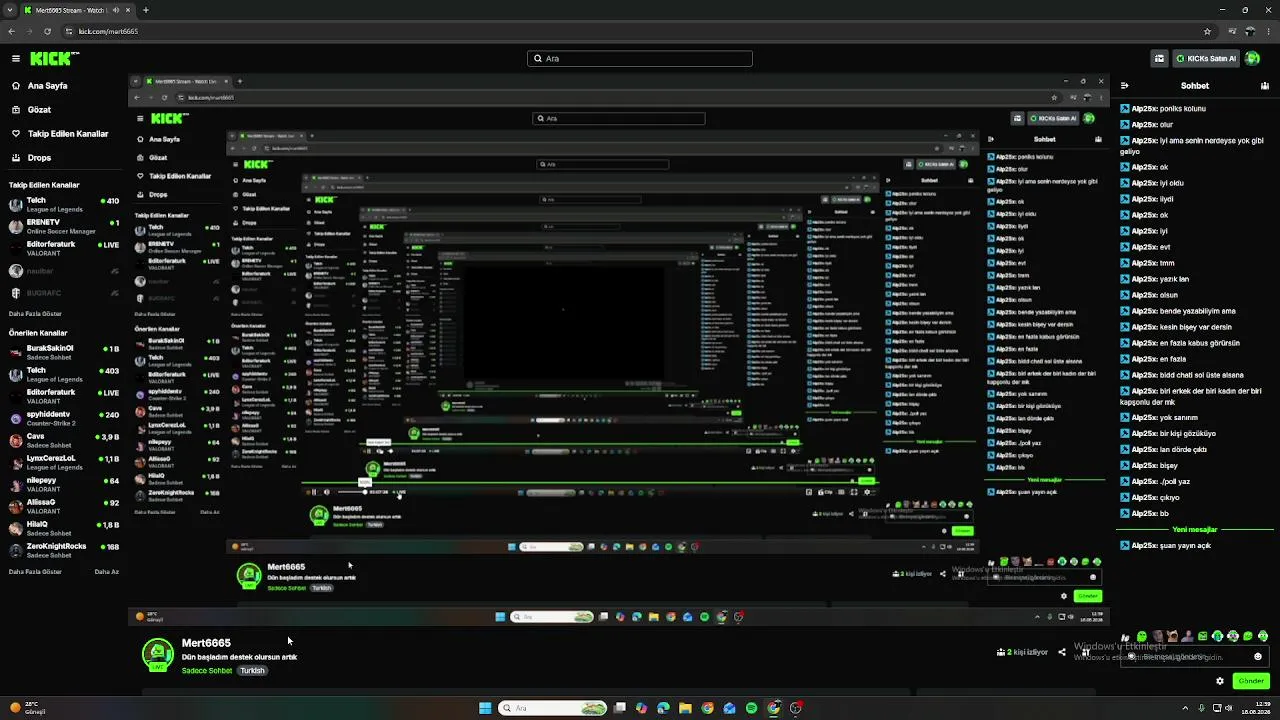Collapse recommended channels with Daha Az
1280x720 pixels.
coord(107,572)
